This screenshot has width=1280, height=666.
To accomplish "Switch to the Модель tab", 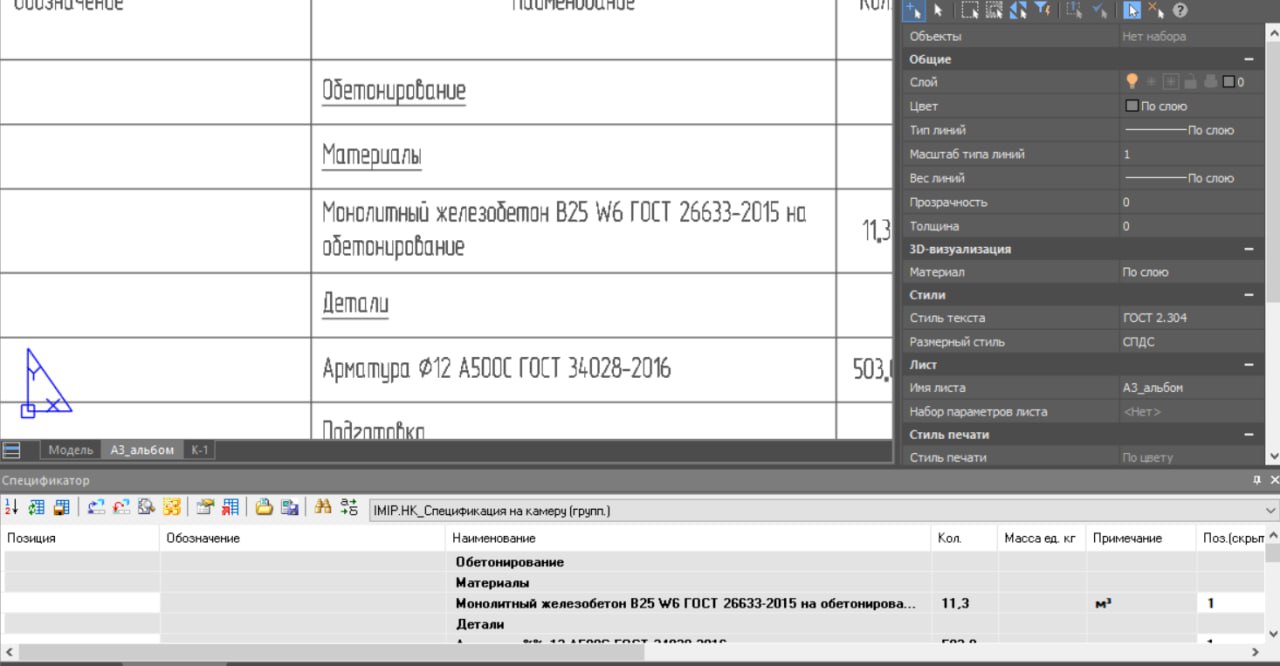I will click(x=70, y=450).
